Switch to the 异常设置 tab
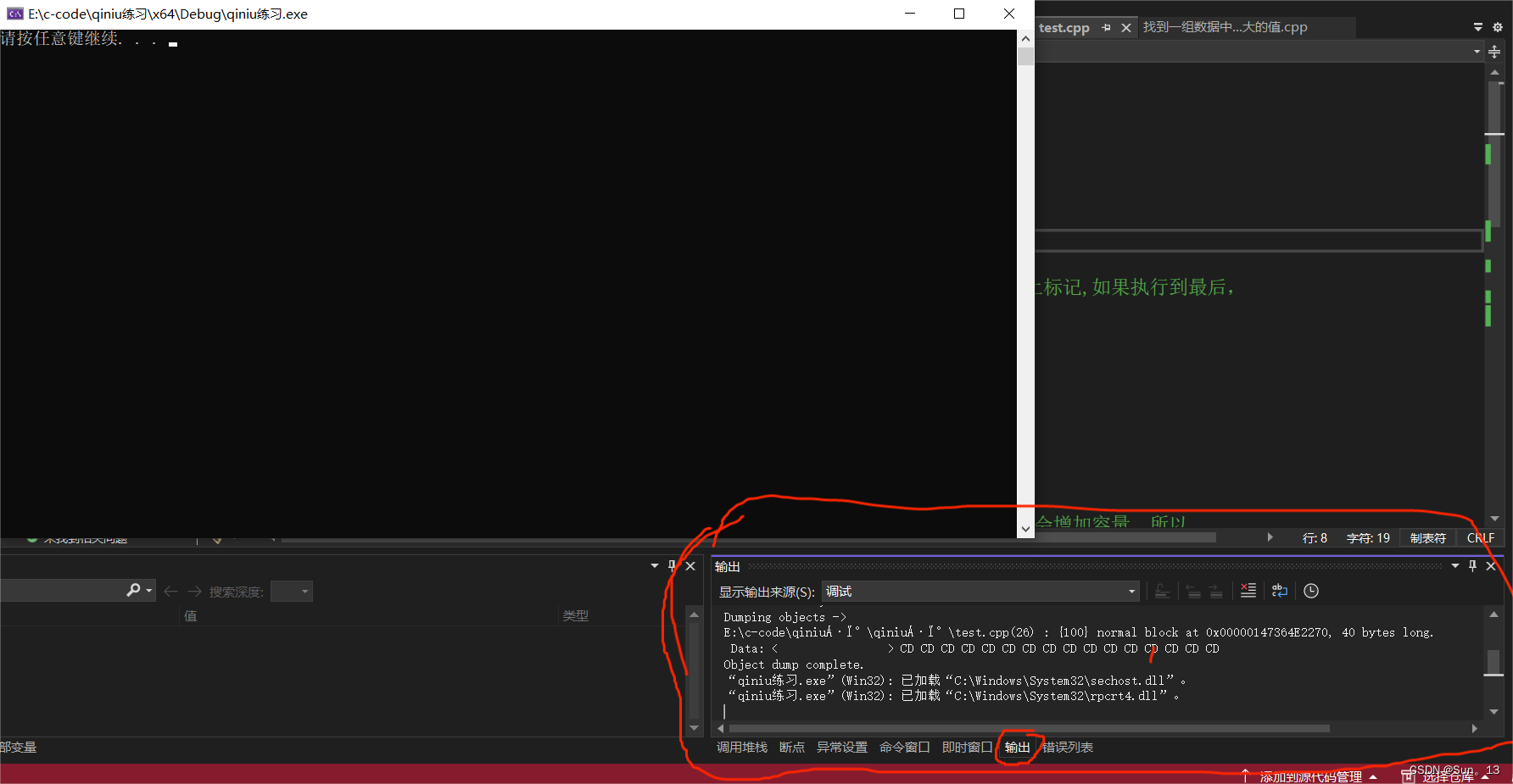Image resolution: width=1513 pixels, height=784 pixels. pyautogui.click(x=842, y=747)
